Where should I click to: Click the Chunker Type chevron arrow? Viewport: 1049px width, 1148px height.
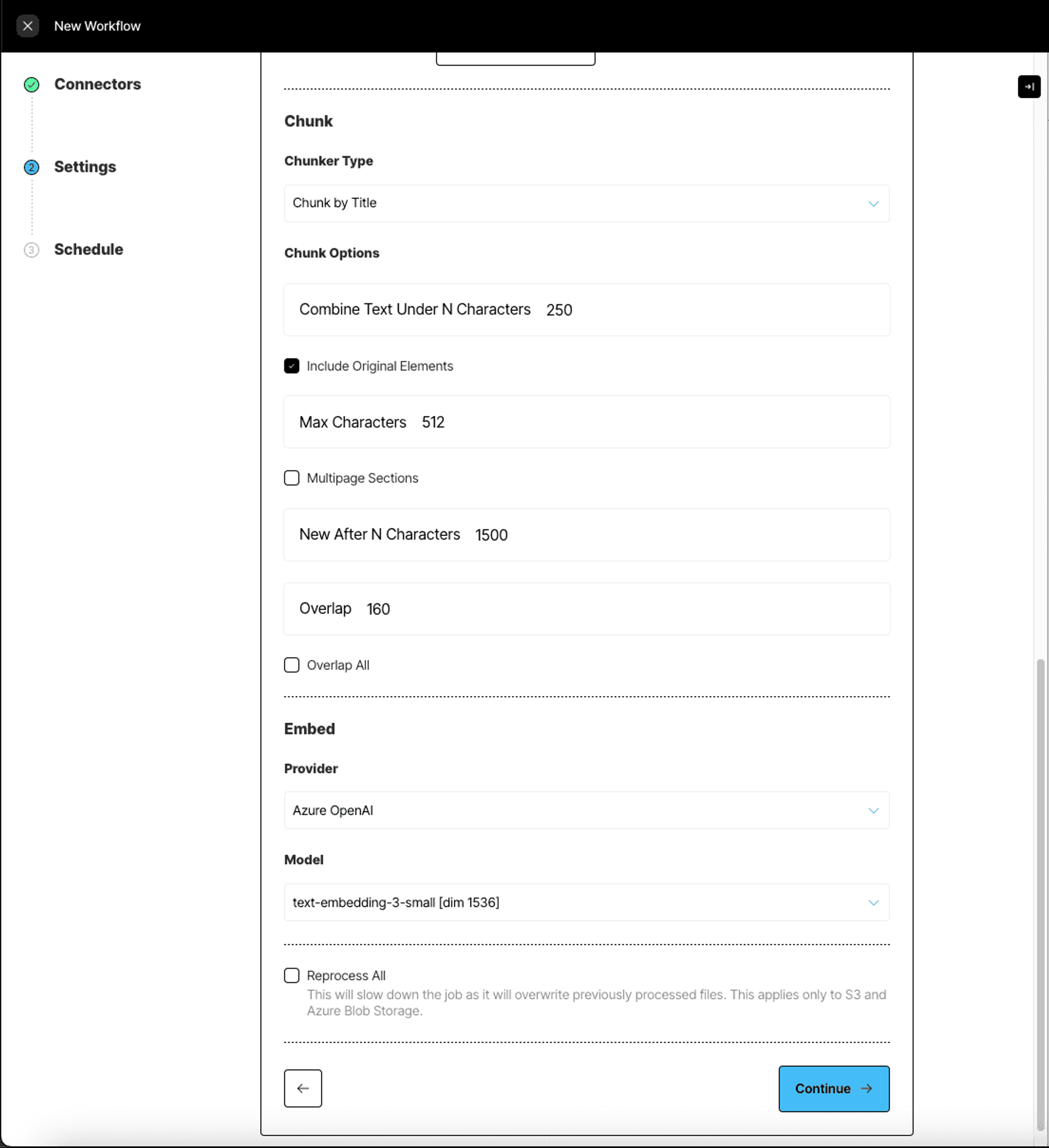[x=873, y=204]
